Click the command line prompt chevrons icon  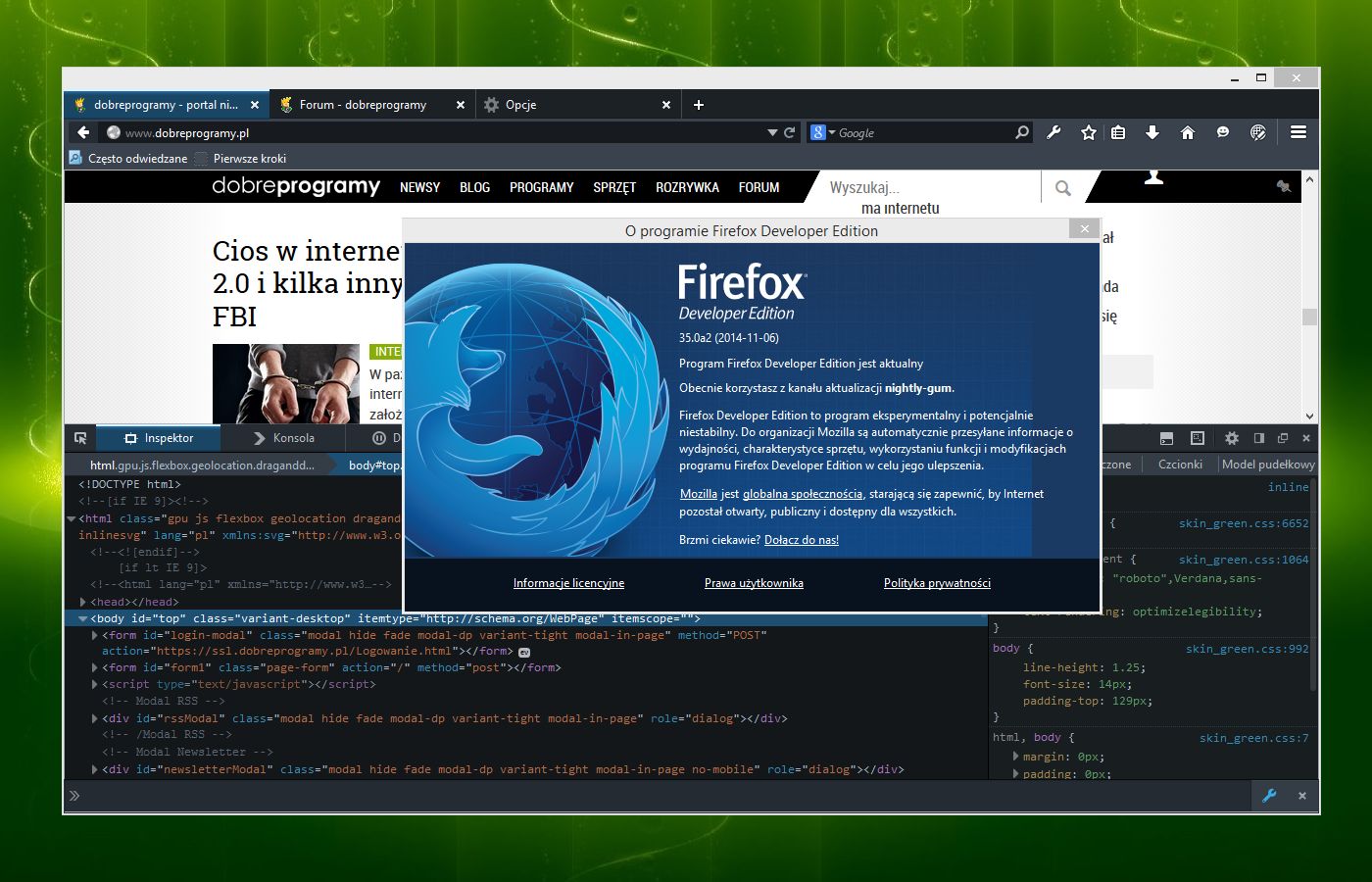click(74, 796)
